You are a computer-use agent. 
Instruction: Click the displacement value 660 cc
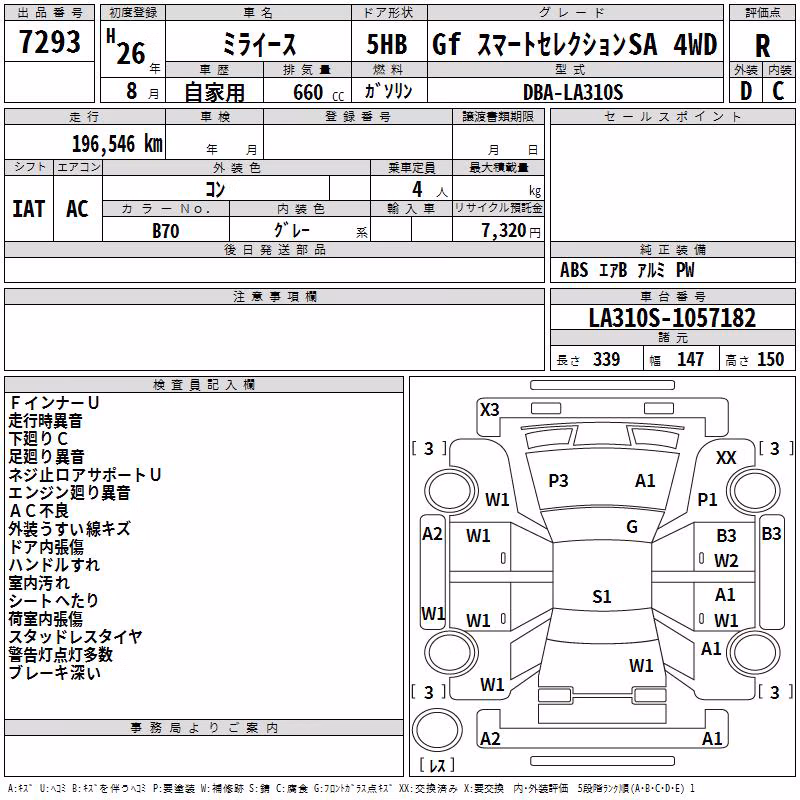point(318,92)
